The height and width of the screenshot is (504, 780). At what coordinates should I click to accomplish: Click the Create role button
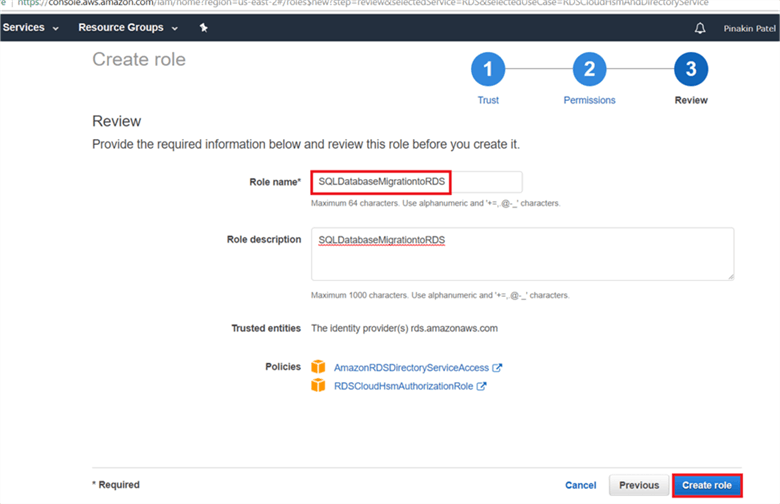coord(707,485)
